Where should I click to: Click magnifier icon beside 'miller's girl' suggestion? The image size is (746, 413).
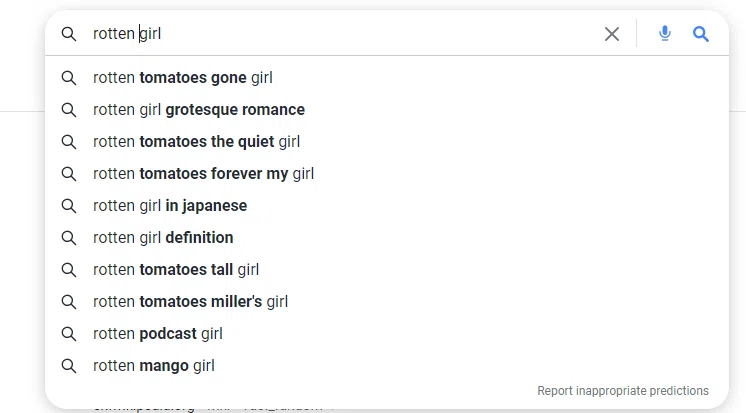[69, 302]
